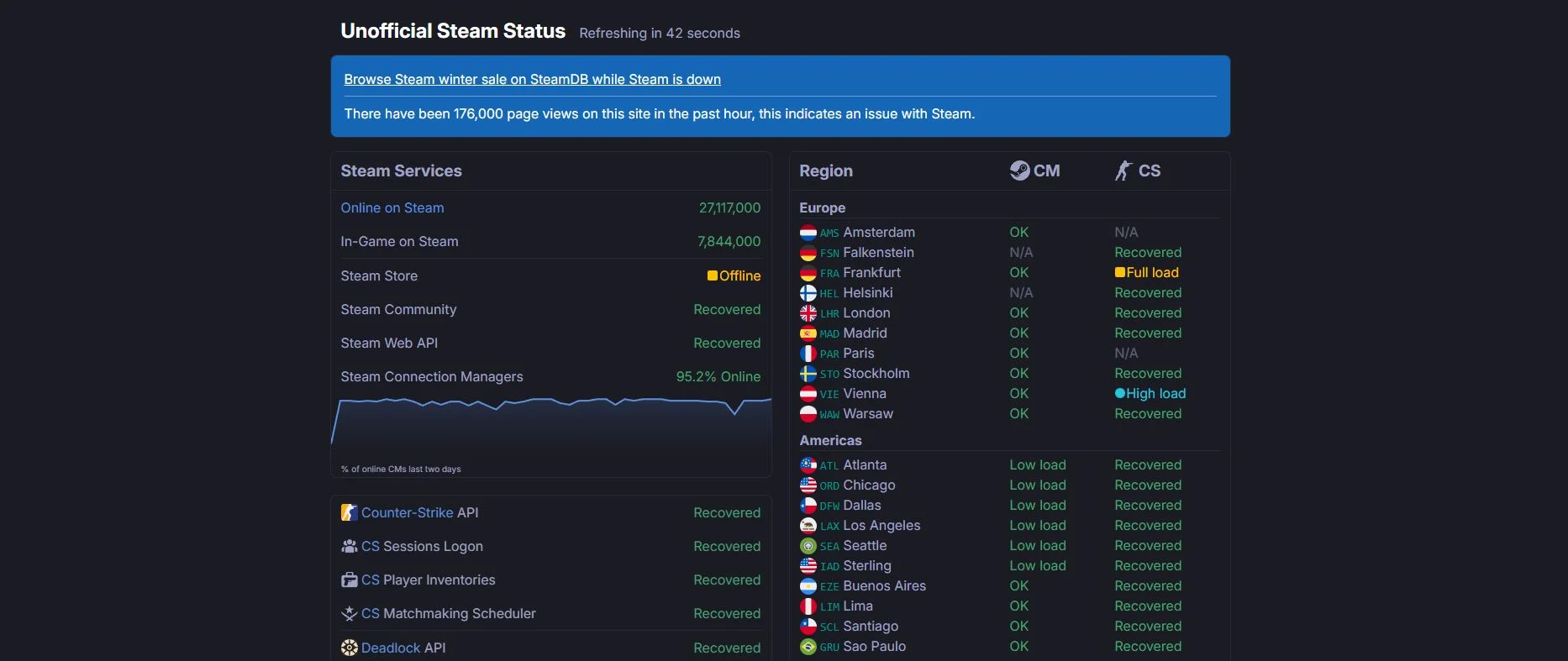Screen dimensions: 1568x661
Task: Click the Amsterdam Netherlands flag icon
Action: (x=808, y=233)
